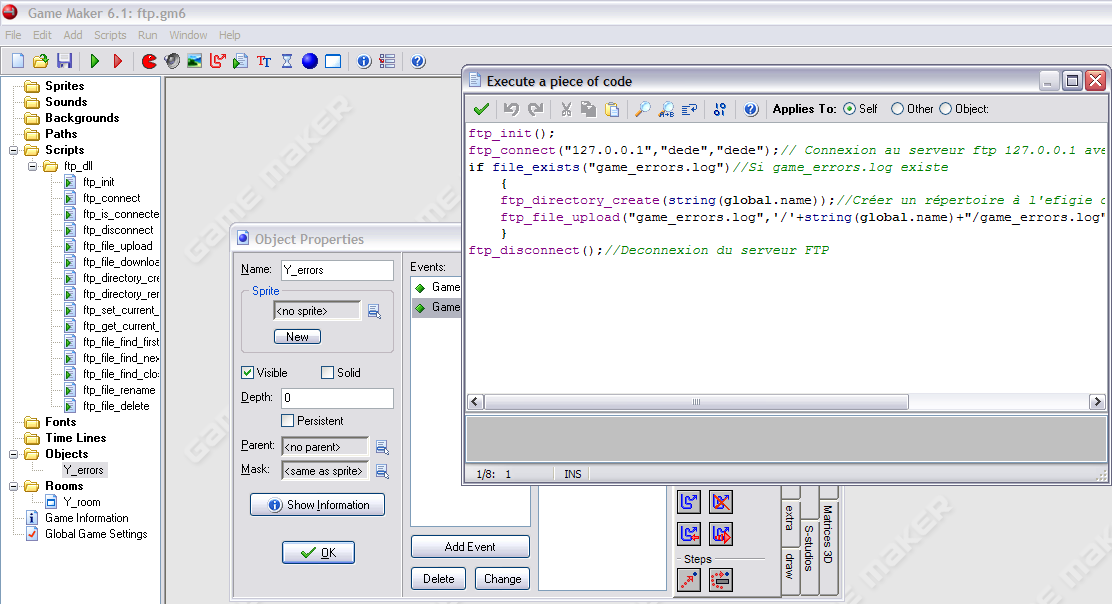Collapse the Objects folder in resource tree

13,454
